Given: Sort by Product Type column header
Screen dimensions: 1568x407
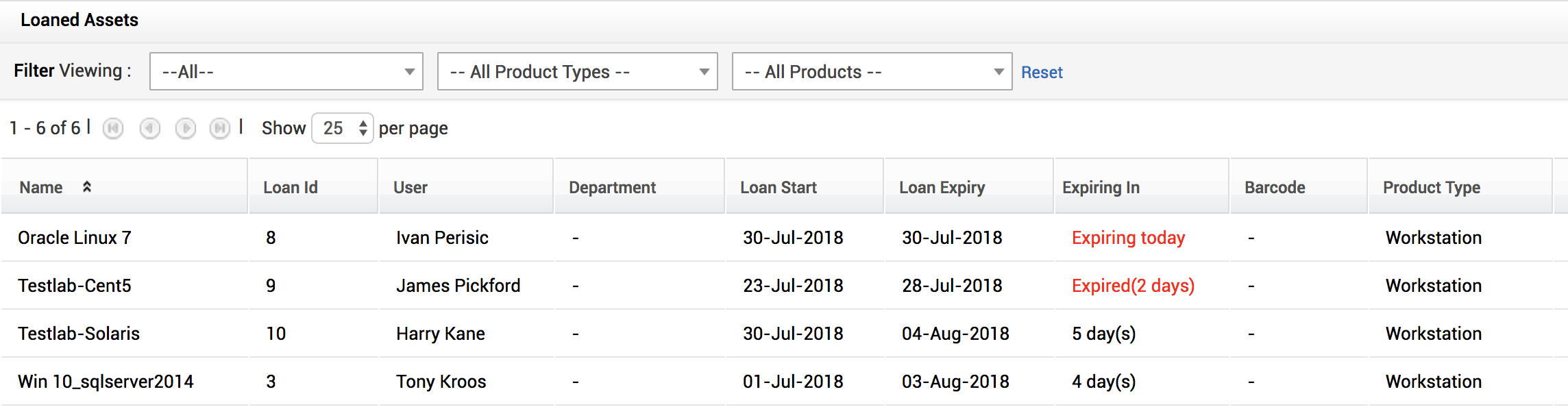Looking at the screenshot, I should tap(1432, 187).
